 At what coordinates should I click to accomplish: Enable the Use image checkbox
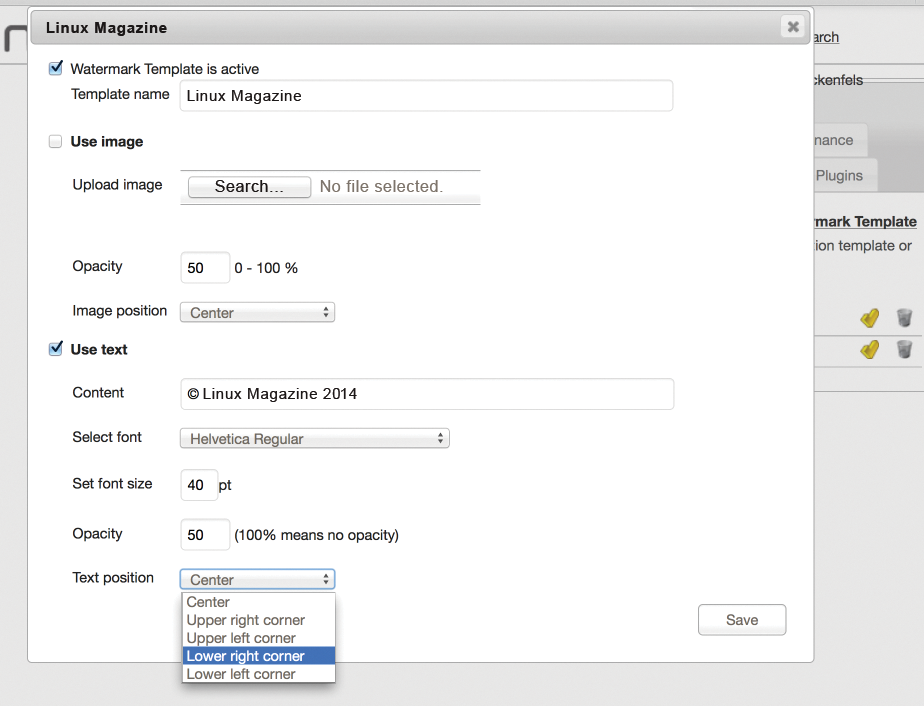click(55, 141)
